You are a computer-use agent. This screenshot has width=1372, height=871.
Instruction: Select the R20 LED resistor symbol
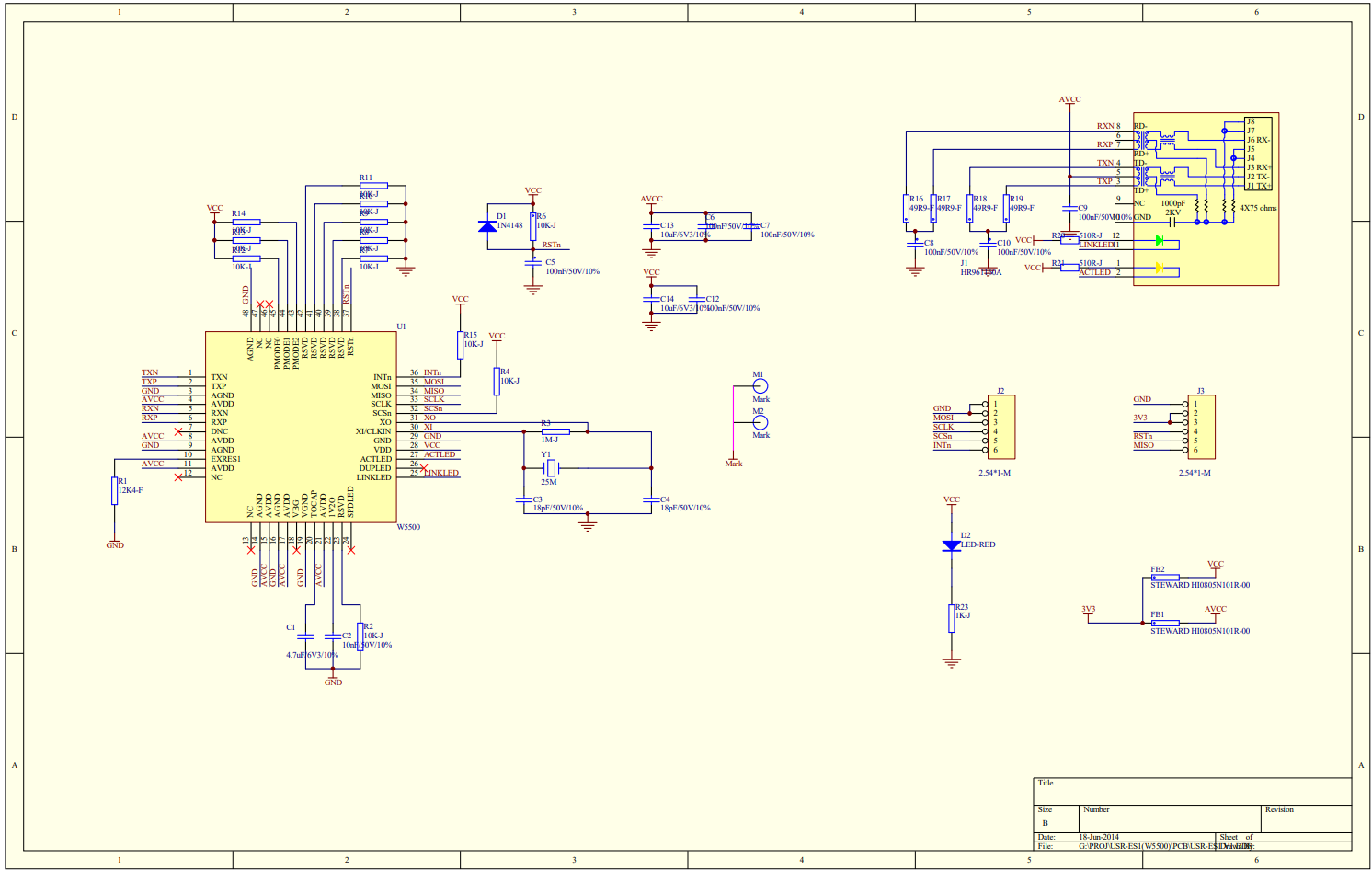pos(1069,240)
